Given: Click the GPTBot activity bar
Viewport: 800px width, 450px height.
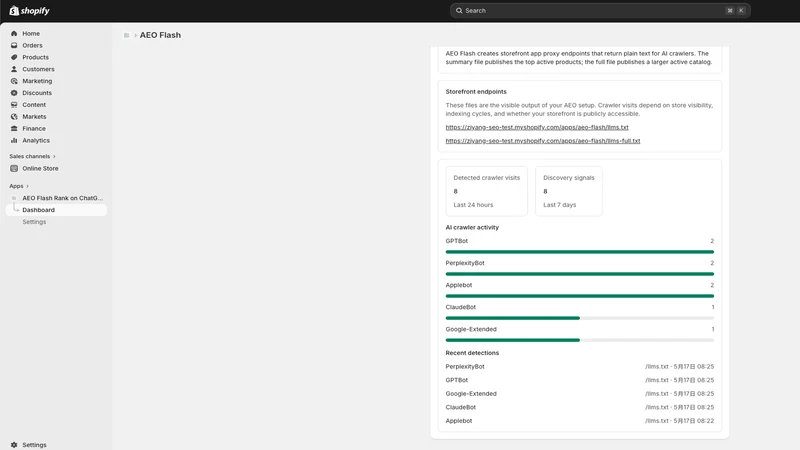Looking at the screenshot, I should click(580, 252).
